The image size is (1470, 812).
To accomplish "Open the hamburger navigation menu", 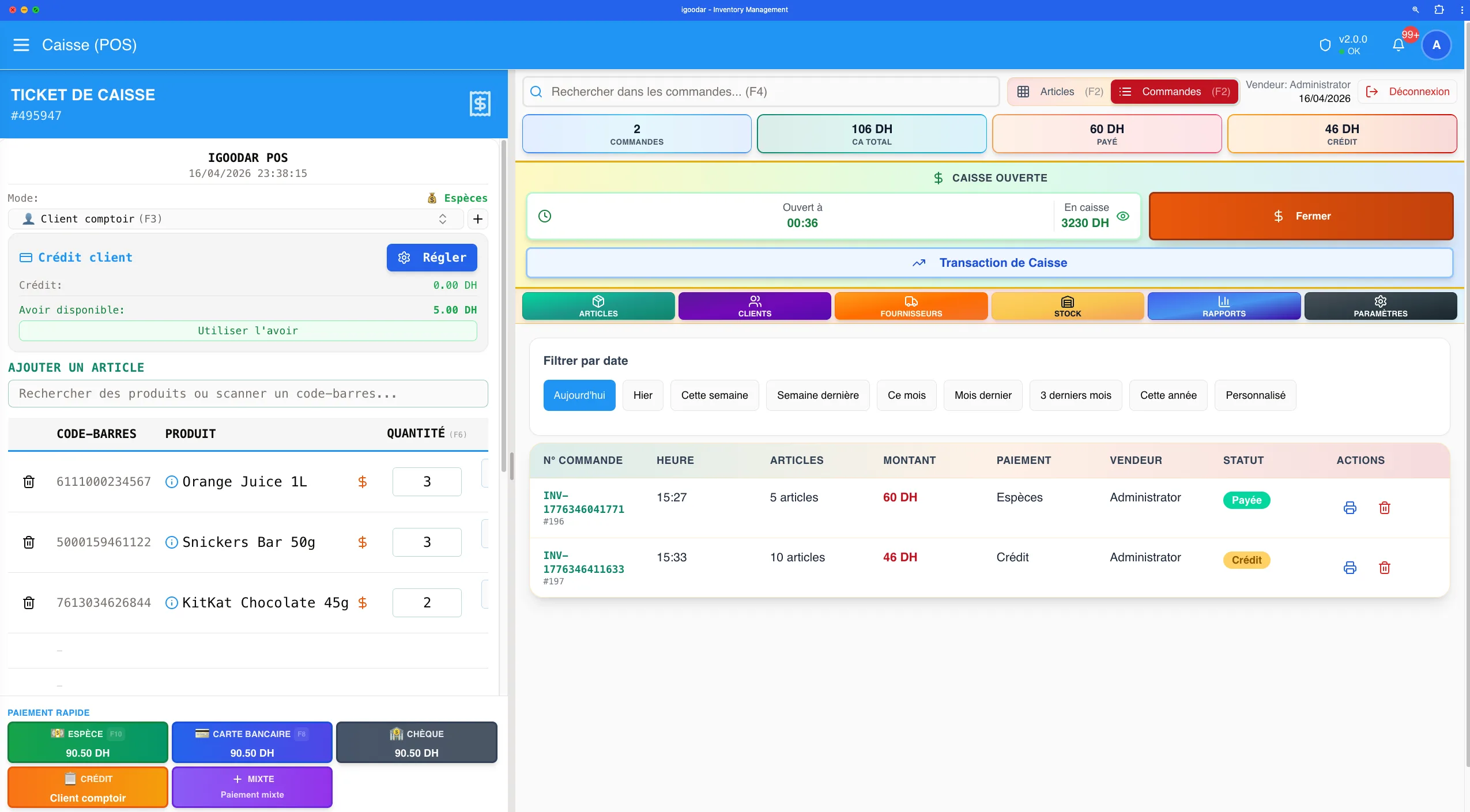I will click(21, 45).
